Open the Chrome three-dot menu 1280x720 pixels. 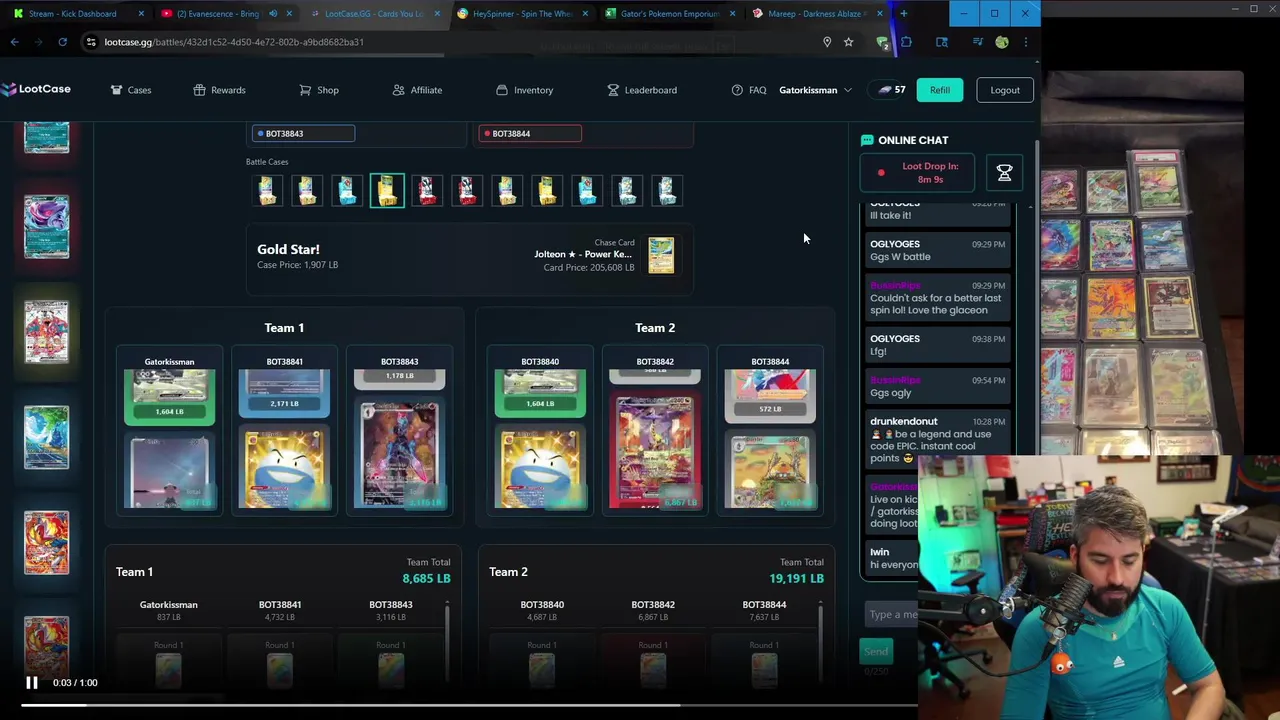pyautogui.click(x=1025, y=42)
